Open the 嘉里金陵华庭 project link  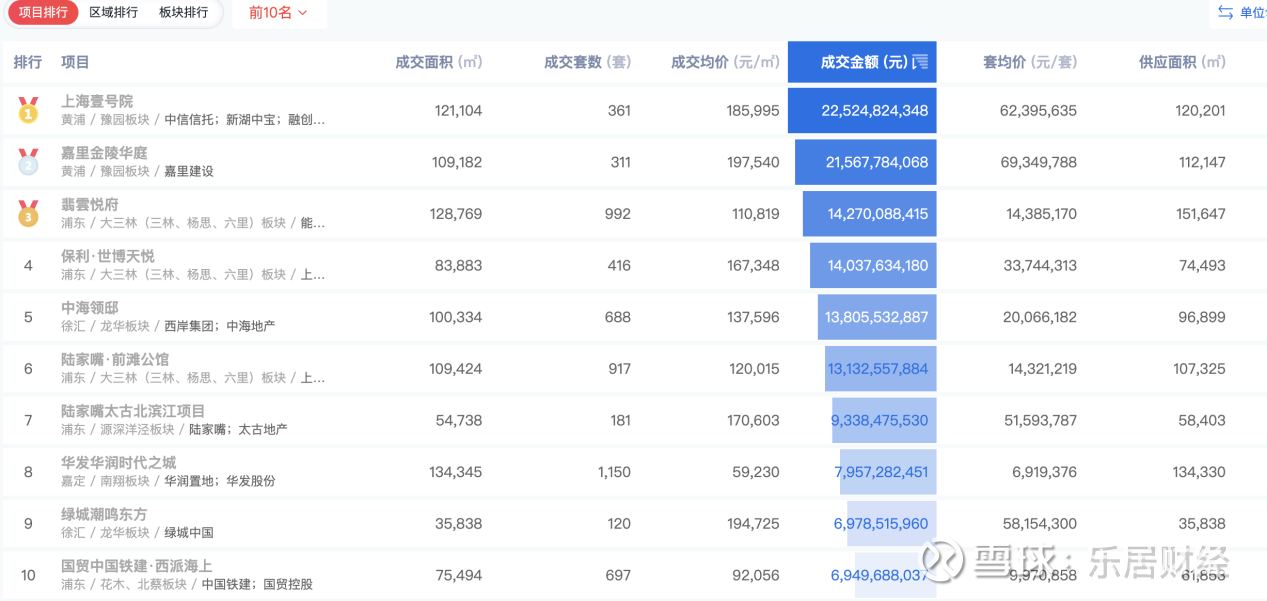click(104, 153)
